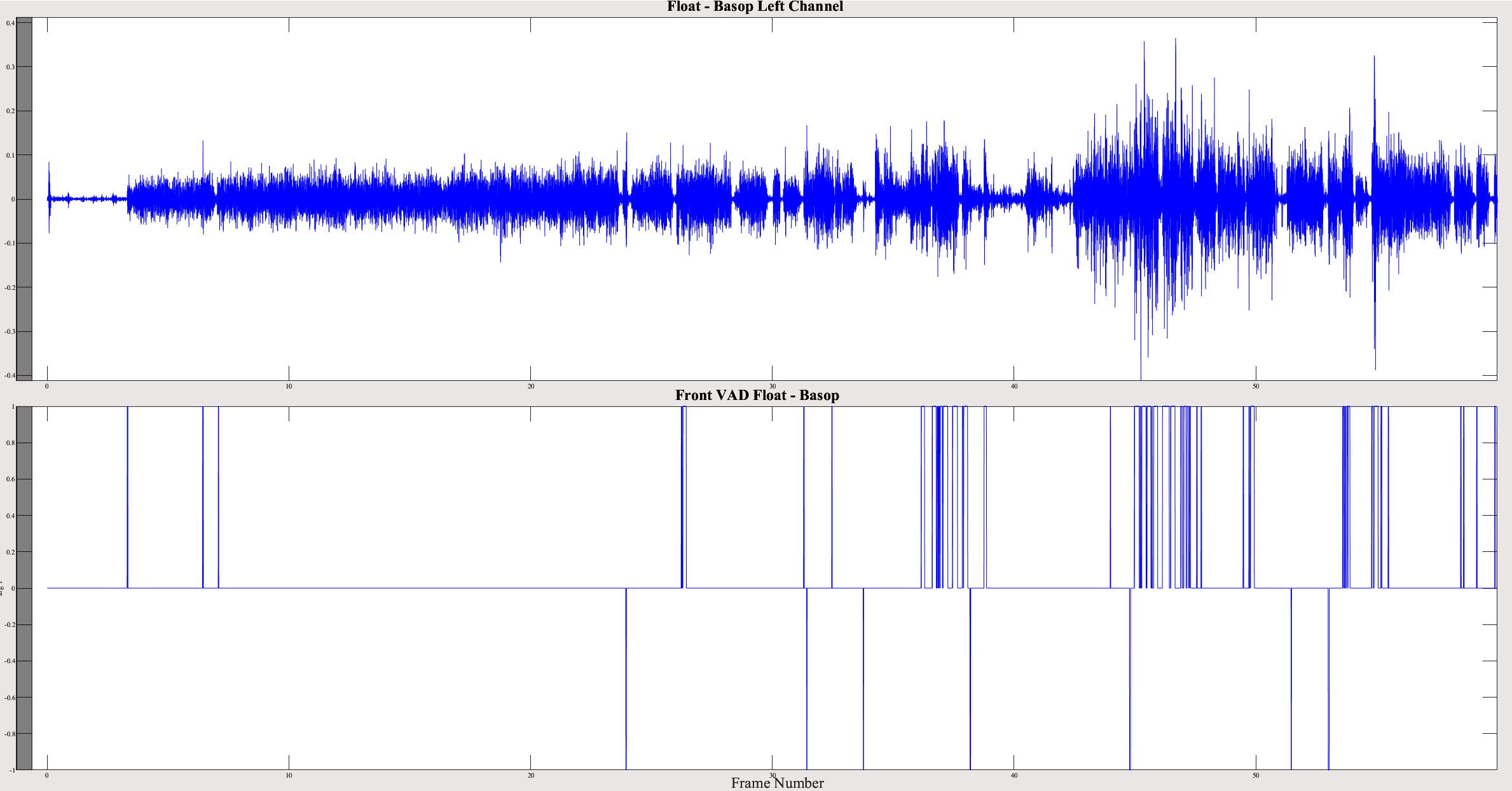The width and height of the screenshot is (1512, 791).
Task: Click the 0.2 y-tick label on waveform plot
Action: pos(10,111)
